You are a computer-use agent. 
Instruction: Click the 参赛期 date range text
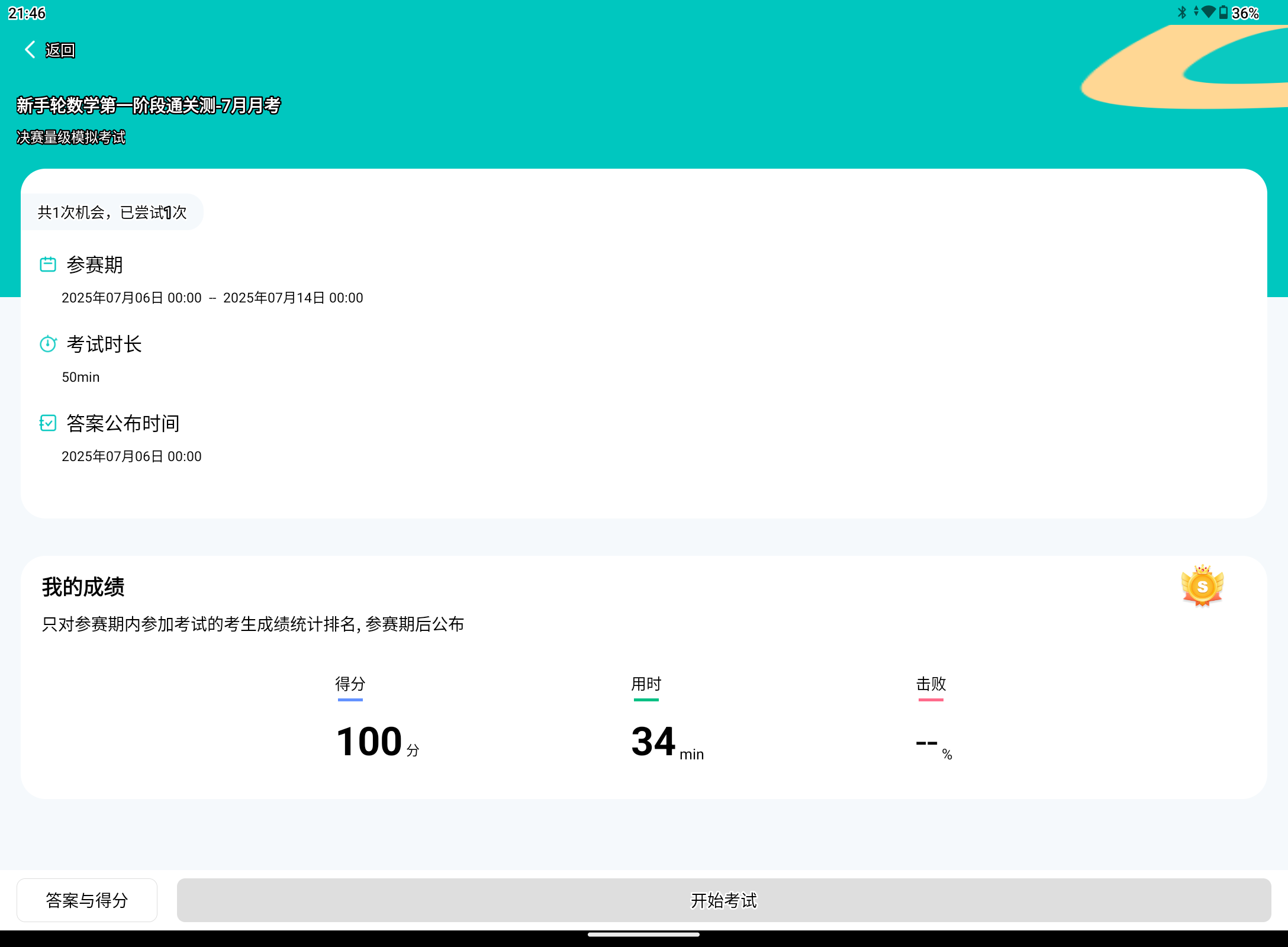coord(212,297)
